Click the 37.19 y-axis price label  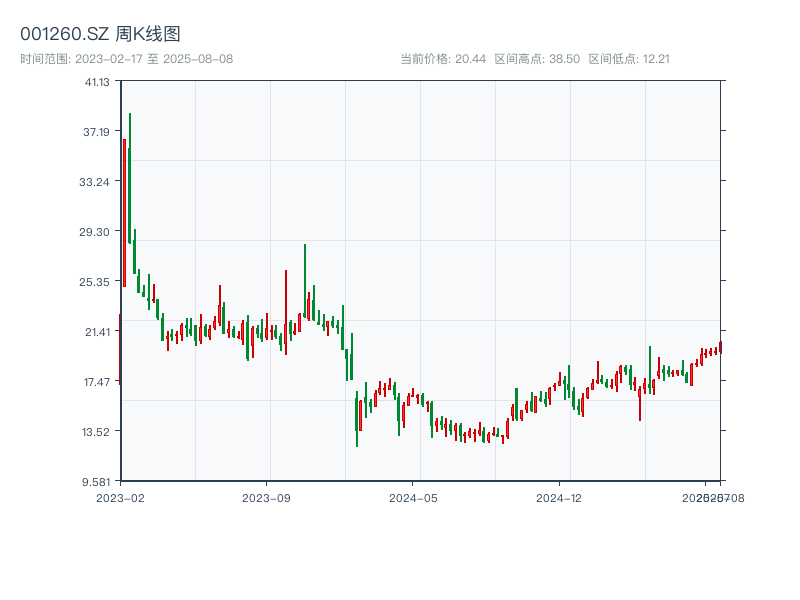click(97, 132)
